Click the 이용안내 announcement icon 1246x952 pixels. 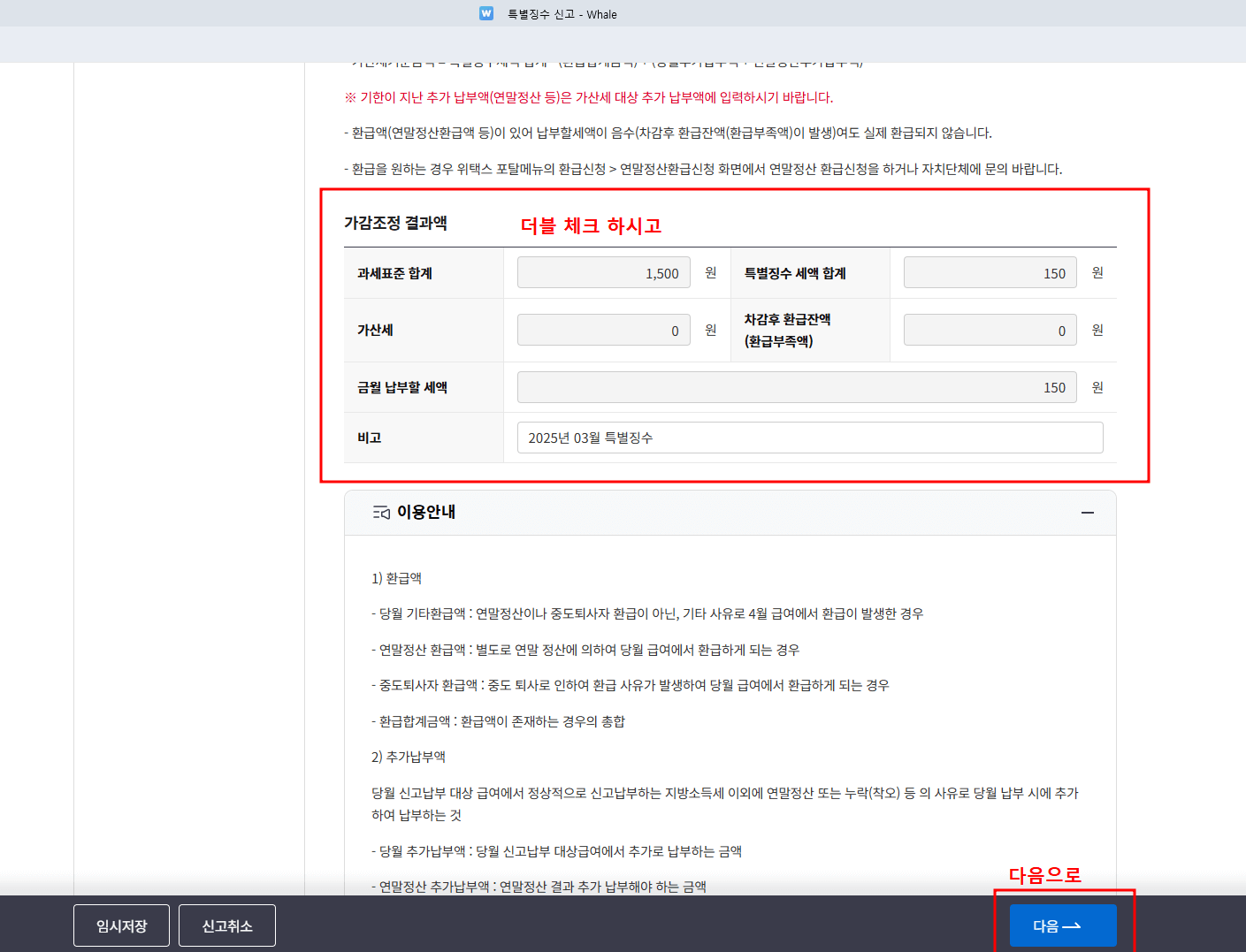381,512
